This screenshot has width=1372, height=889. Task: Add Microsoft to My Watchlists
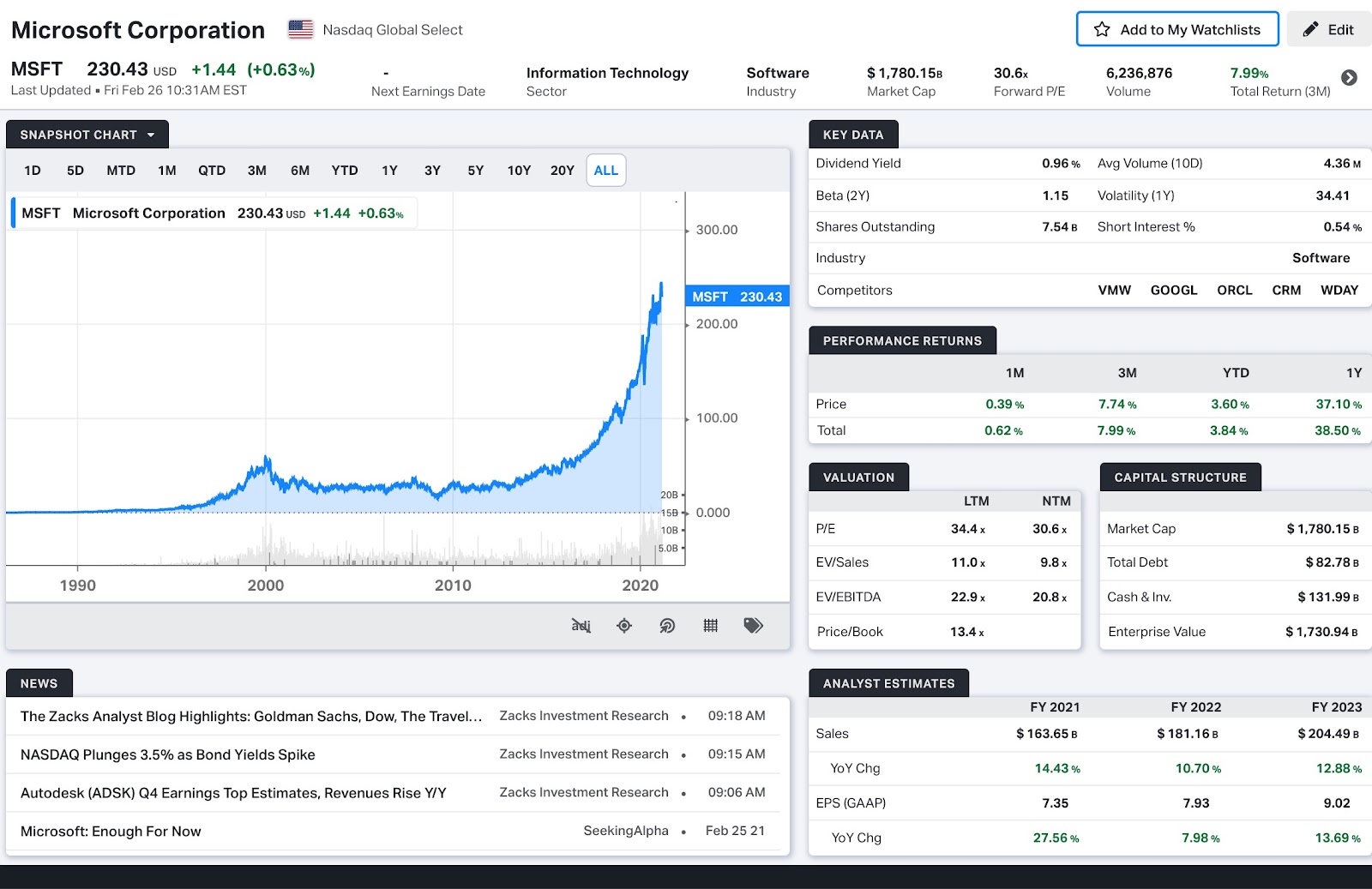pyautogui.click(x=1177, y=29)
